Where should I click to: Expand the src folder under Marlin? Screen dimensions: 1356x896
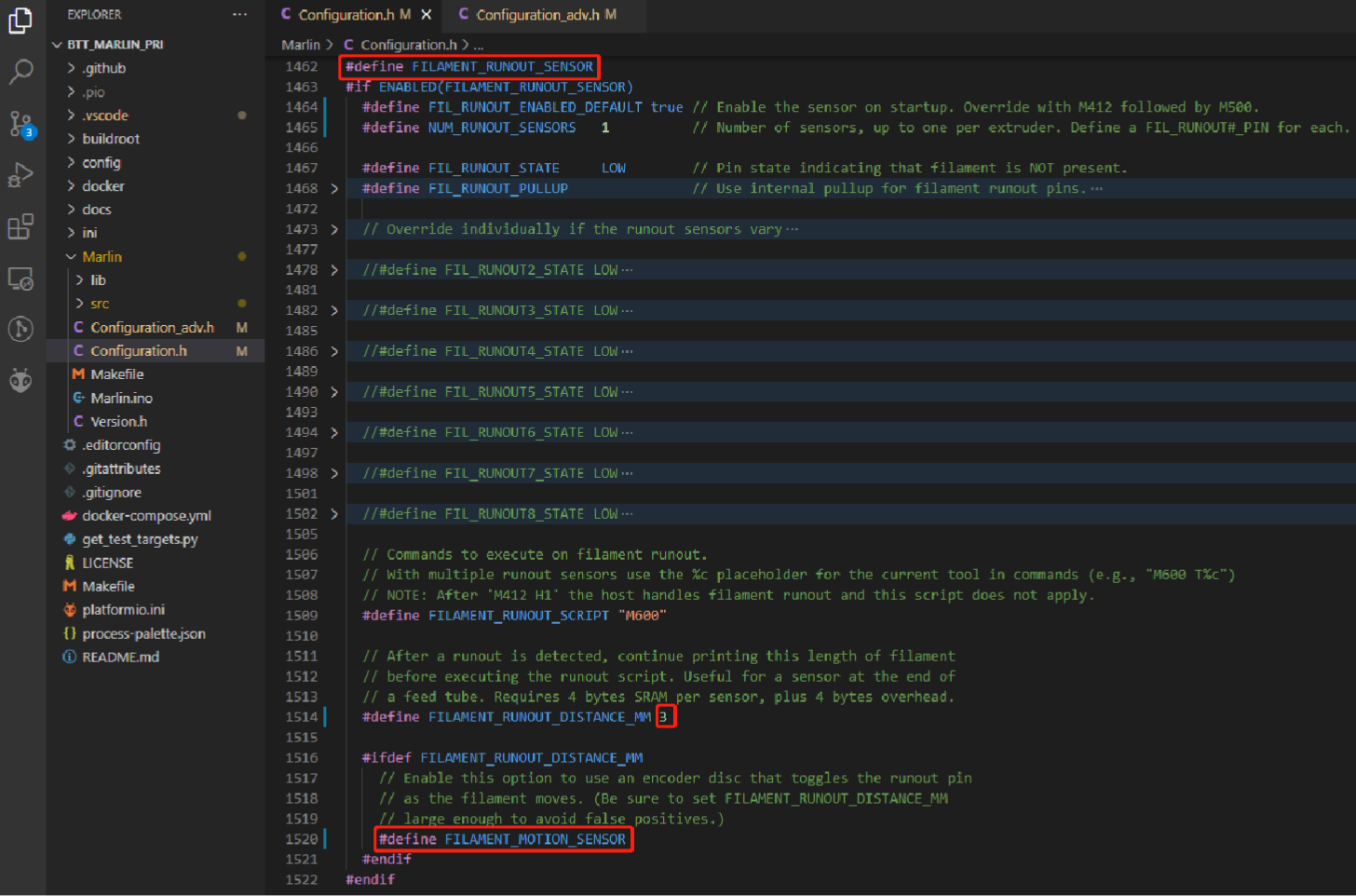[99, 304]
